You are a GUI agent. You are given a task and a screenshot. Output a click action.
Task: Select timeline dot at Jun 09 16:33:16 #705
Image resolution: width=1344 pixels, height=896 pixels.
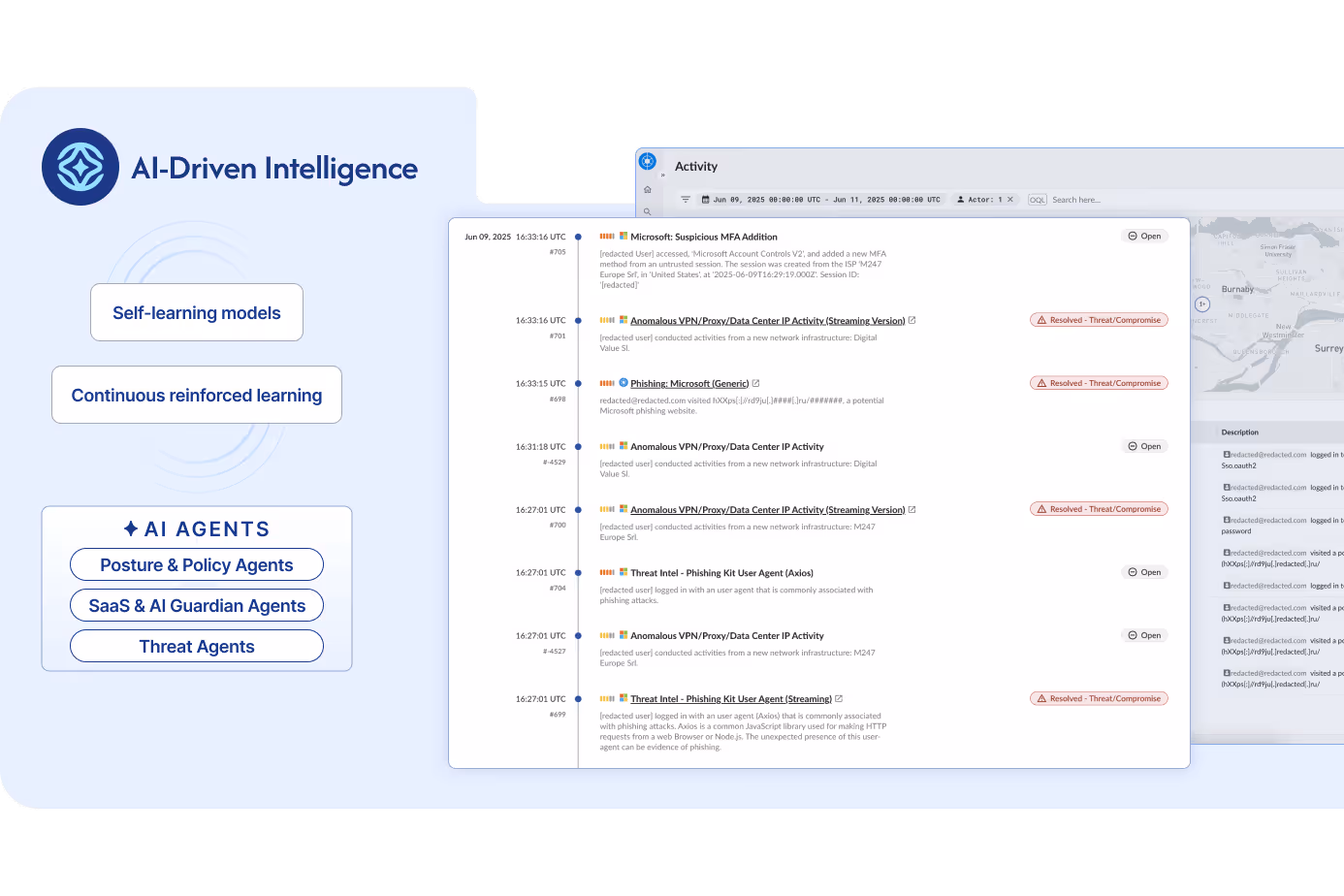[578, 237]
